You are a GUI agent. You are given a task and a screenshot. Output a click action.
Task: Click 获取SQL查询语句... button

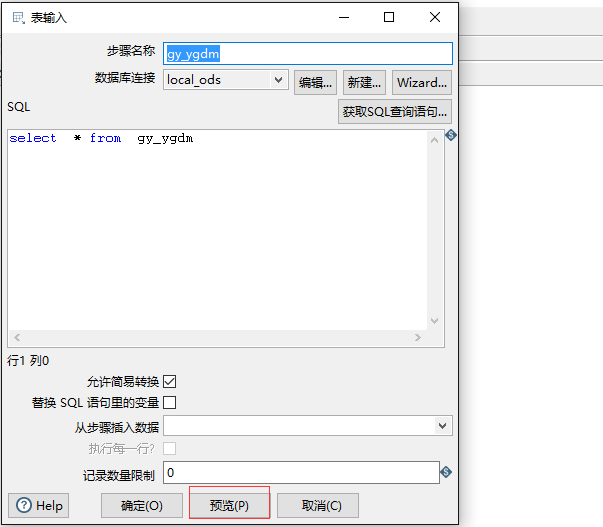pyautogui.click(x=395, y=112)
